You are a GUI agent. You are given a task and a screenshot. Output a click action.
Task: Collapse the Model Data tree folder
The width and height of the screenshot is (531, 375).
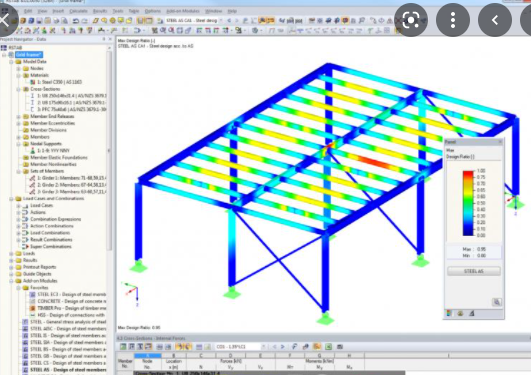tap(11, 62)
